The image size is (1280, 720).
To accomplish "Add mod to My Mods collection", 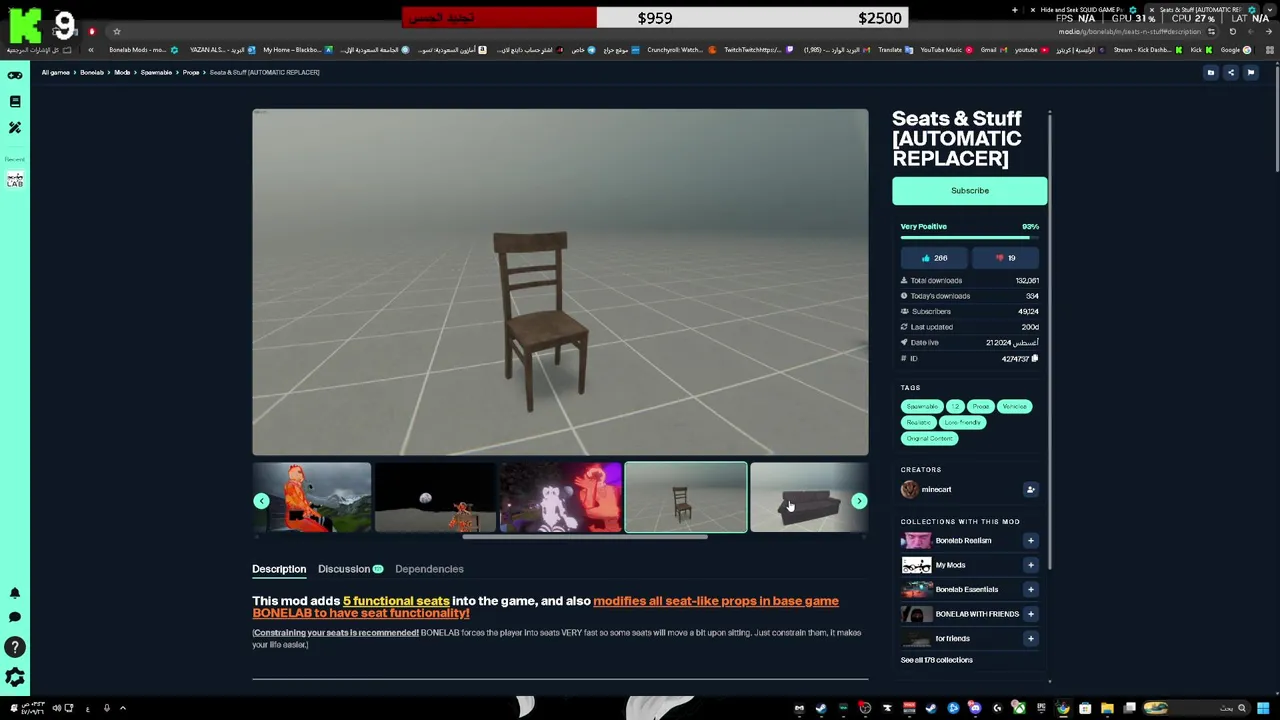I will 1030,565.
